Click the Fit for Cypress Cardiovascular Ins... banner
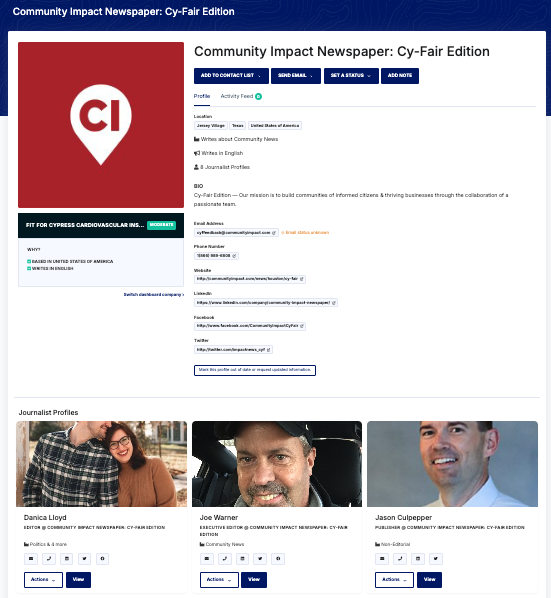 tap(101, 225)
